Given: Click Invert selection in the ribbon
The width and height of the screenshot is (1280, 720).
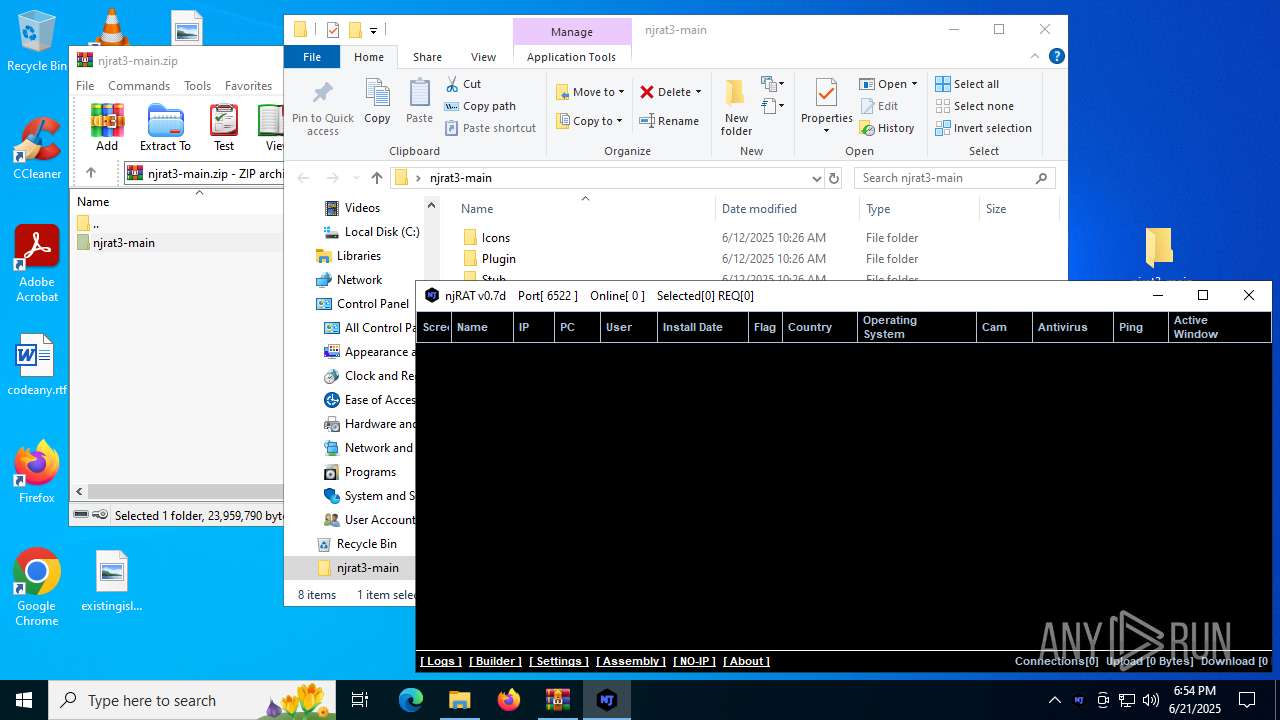Looking at the screenshot, I should [x=983, y=128].
